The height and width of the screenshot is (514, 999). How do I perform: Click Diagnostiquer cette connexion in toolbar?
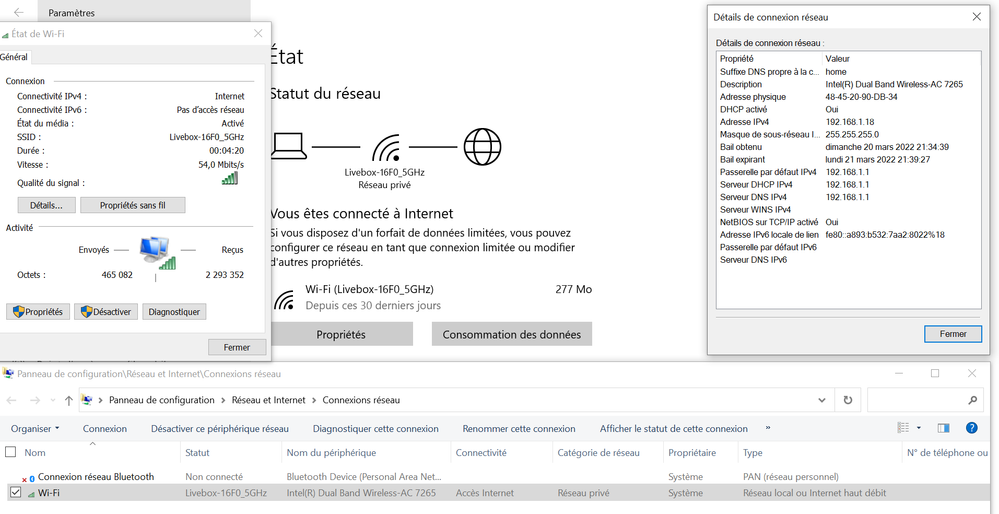pyautogui.click(x=375, y=429)
